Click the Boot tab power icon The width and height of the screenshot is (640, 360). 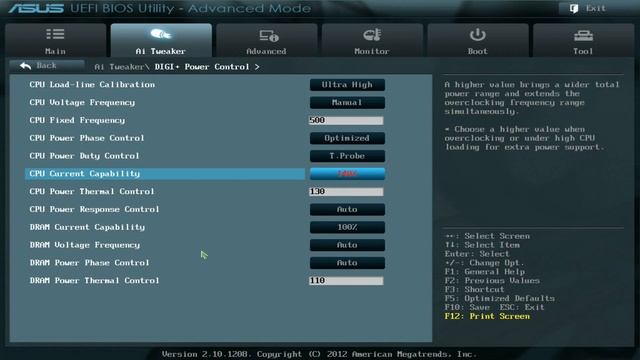[x=477, y=35]
